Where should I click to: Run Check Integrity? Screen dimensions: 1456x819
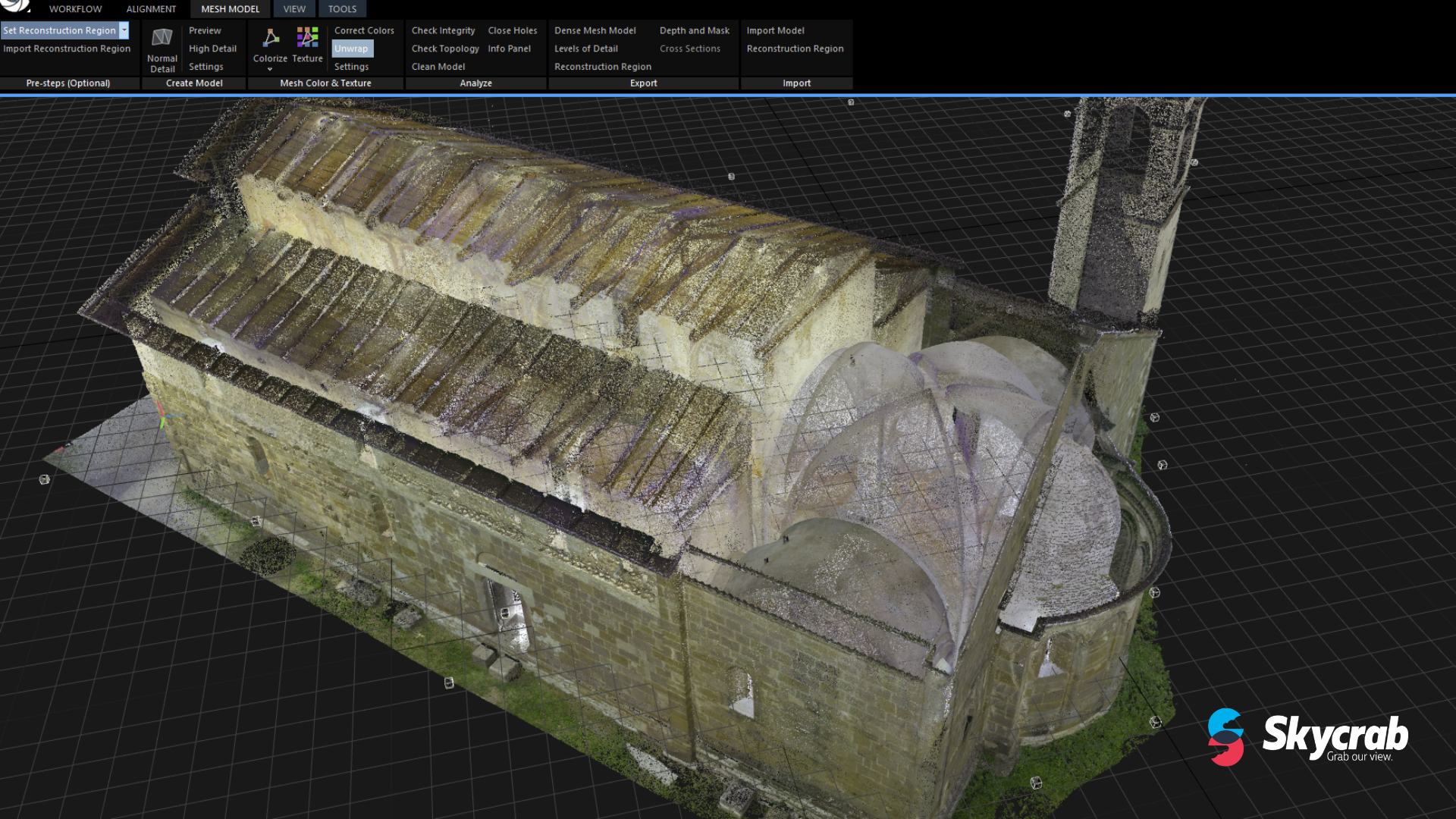tap(443, 30)
